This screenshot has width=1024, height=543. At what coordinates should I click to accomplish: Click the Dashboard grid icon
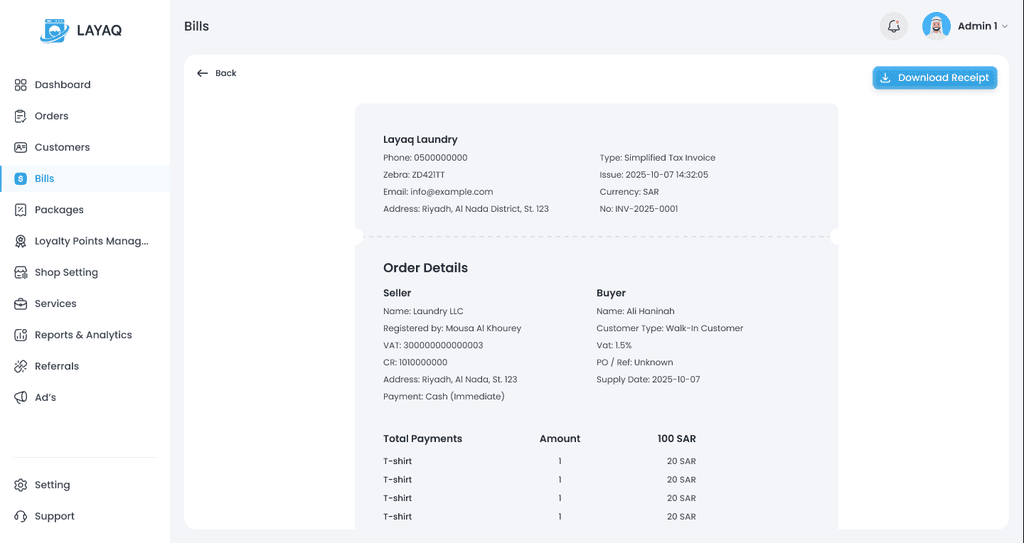point(21,85)
